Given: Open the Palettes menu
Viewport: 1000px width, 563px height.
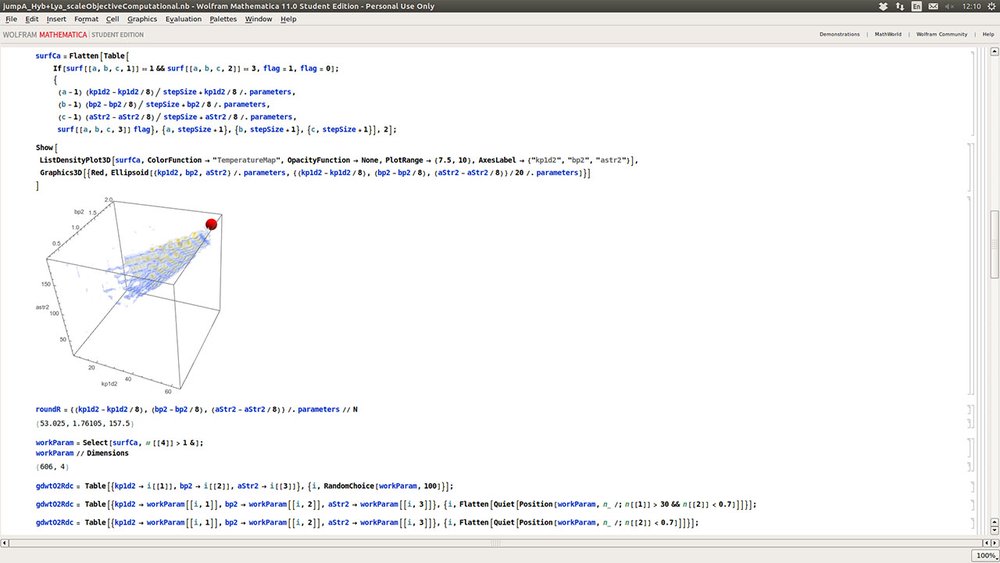Looking at the screenshot, I should [223, 19].
